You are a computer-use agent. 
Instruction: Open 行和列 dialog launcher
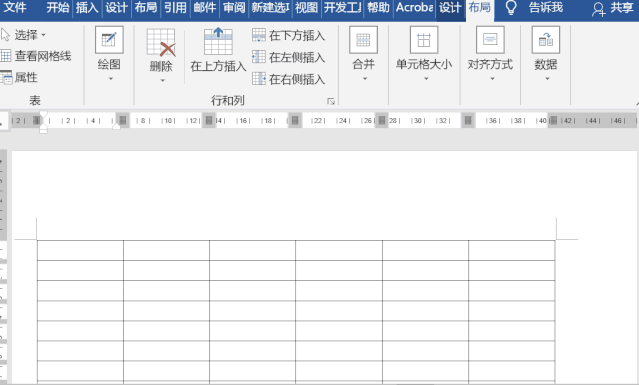(x=331, y=101)
